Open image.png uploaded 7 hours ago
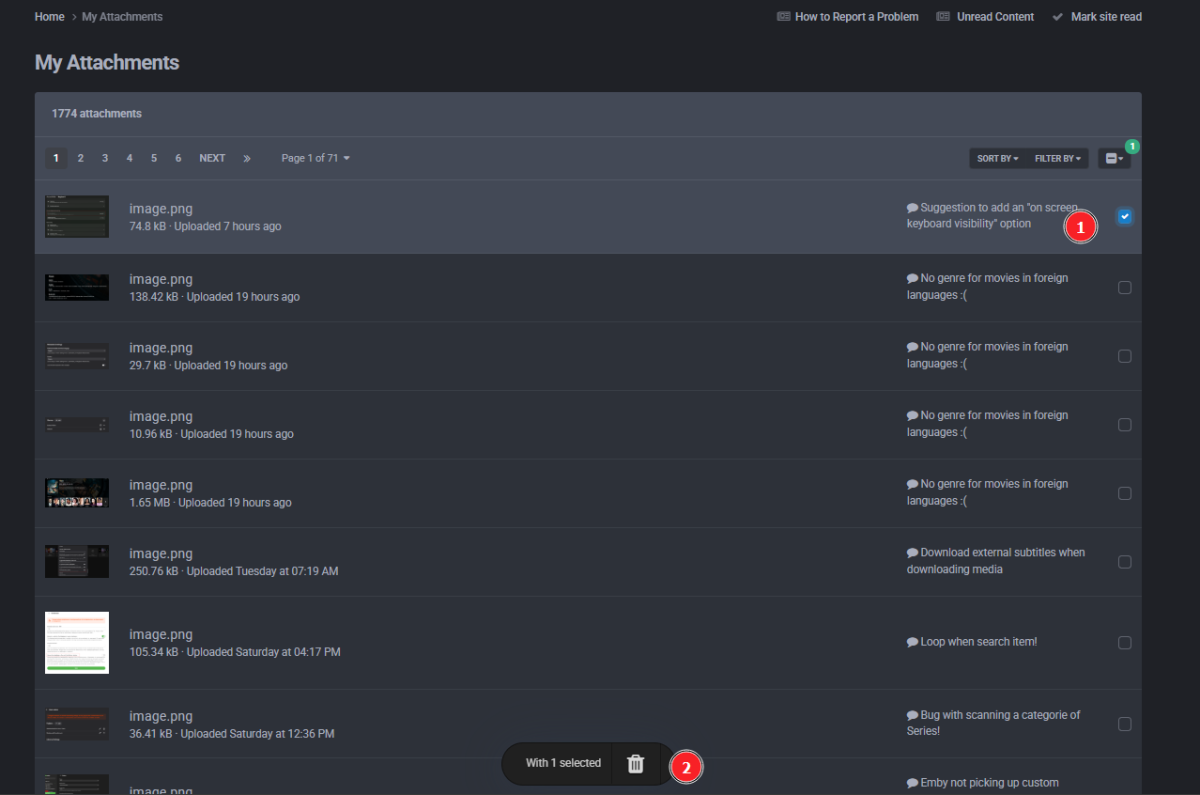The image size is (1200, 795). pos(160,209)
